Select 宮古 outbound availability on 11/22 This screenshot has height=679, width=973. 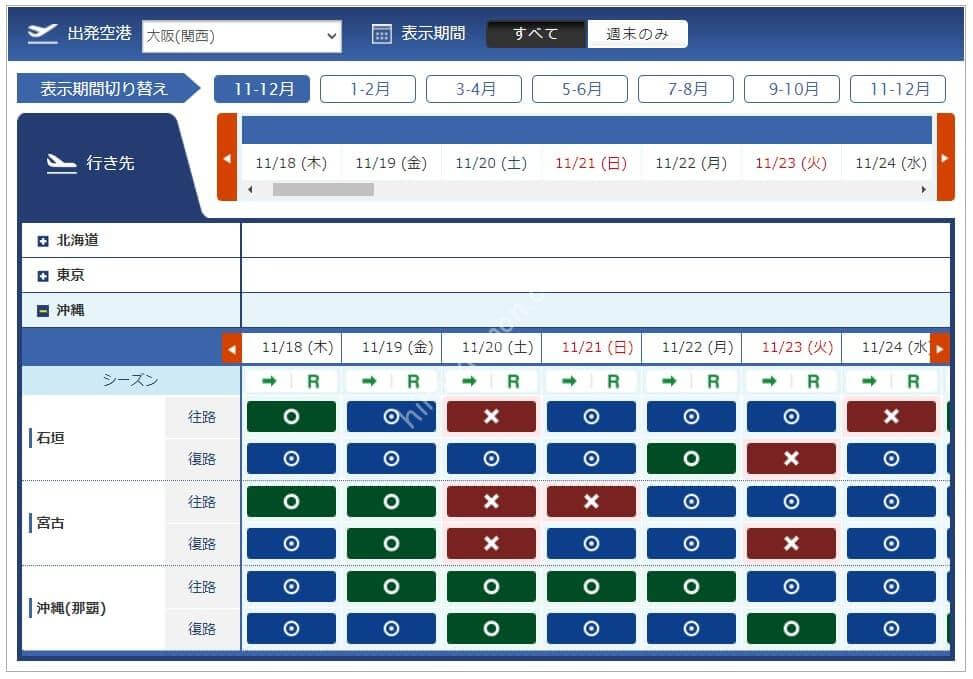(x=691, y=501)
